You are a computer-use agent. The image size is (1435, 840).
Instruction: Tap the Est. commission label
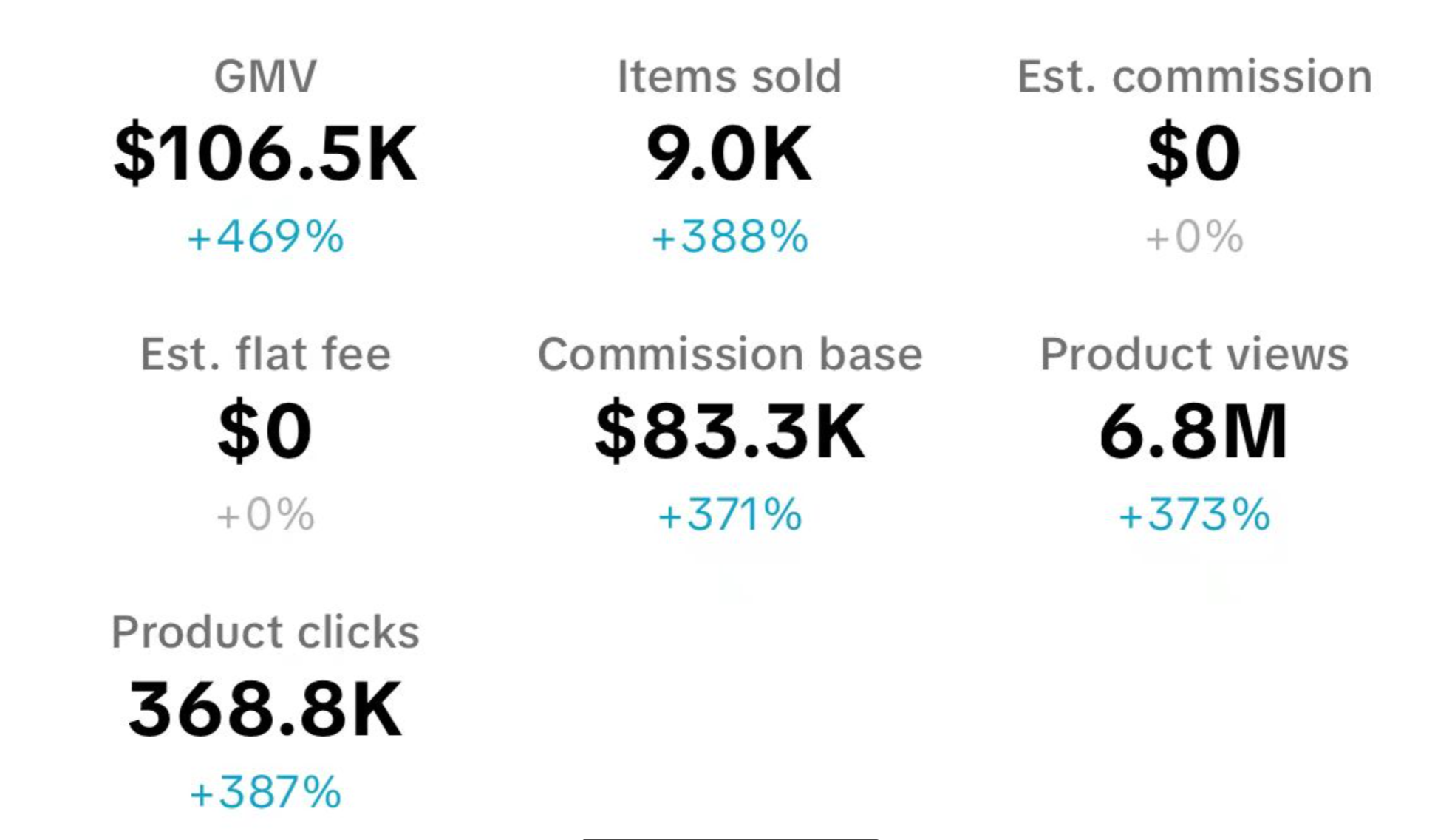pos(1194,76)
